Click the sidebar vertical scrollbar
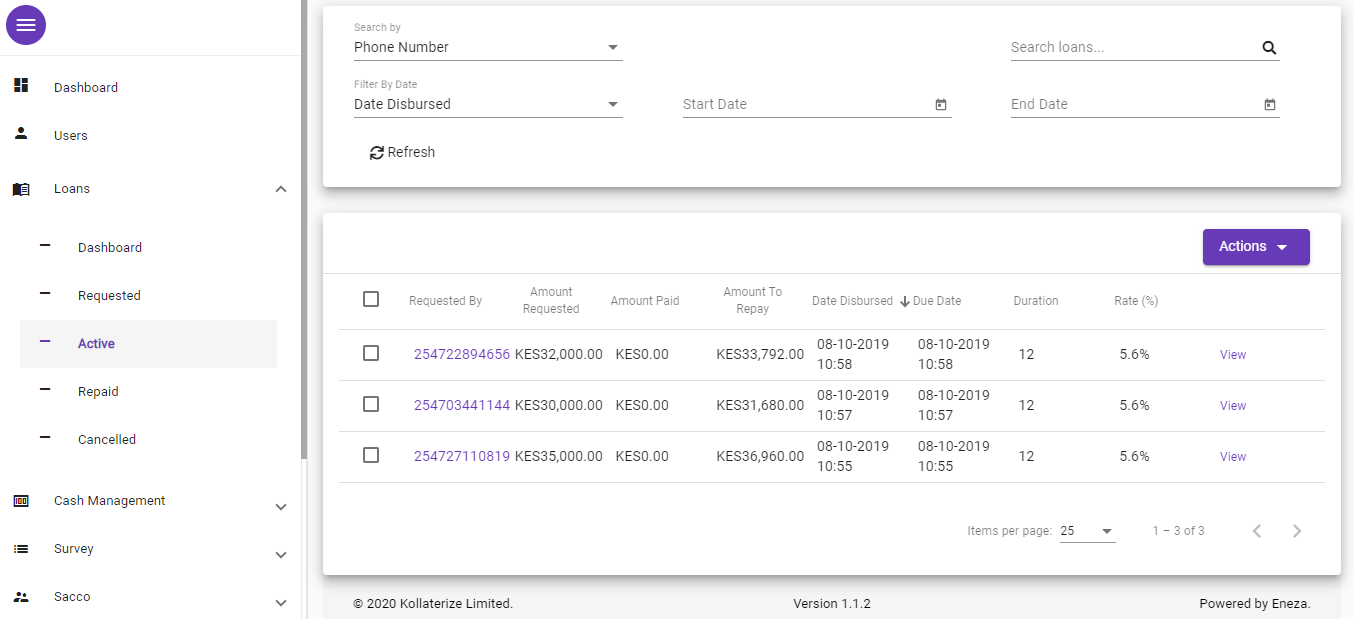 [x=304, y=230]
